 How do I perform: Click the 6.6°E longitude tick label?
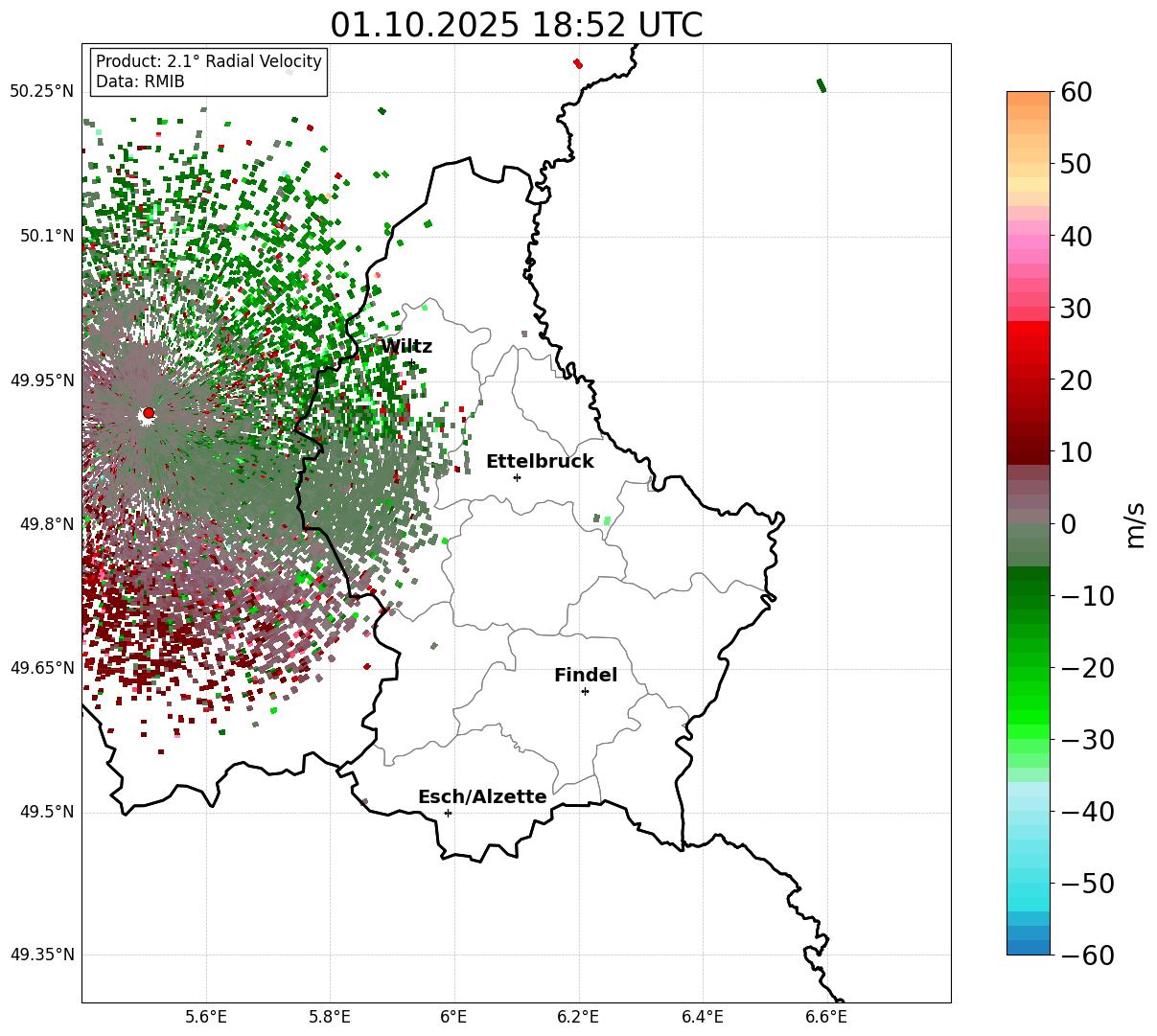point(826,1017)
